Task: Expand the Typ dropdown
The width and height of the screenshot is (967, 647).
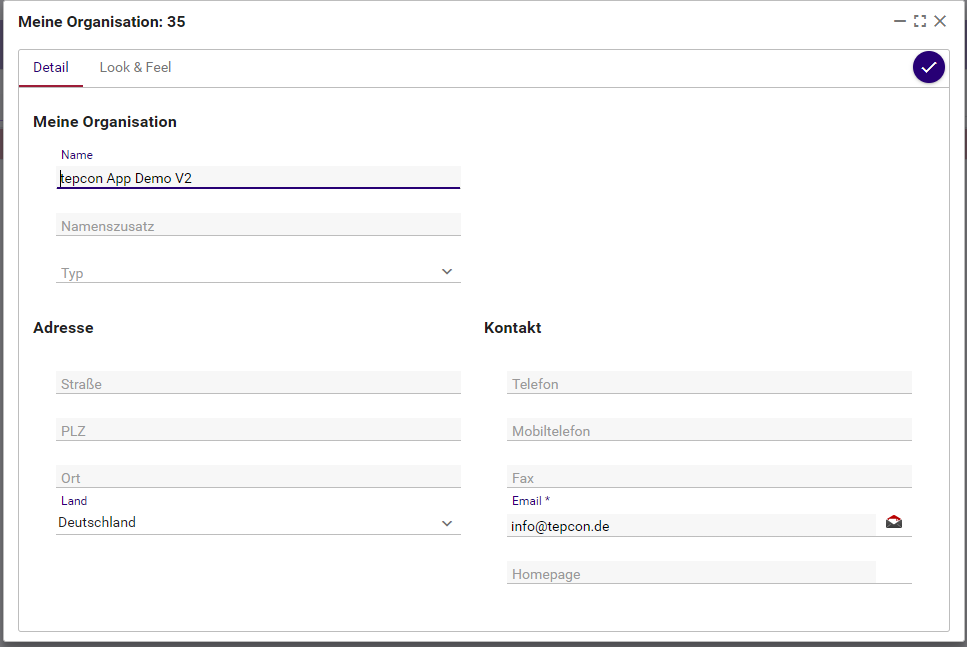Action: [x=447, y=272]
